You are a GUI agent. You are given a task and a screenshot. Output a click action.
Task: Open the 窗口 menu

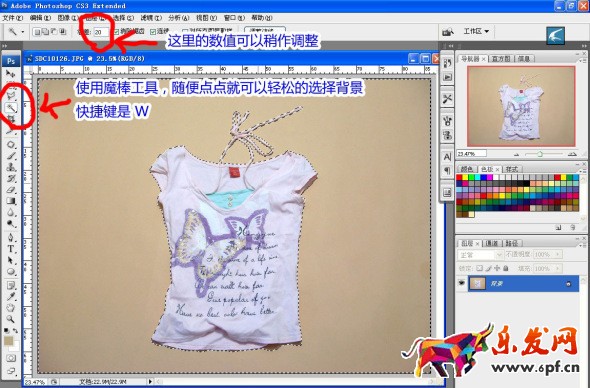234,18
